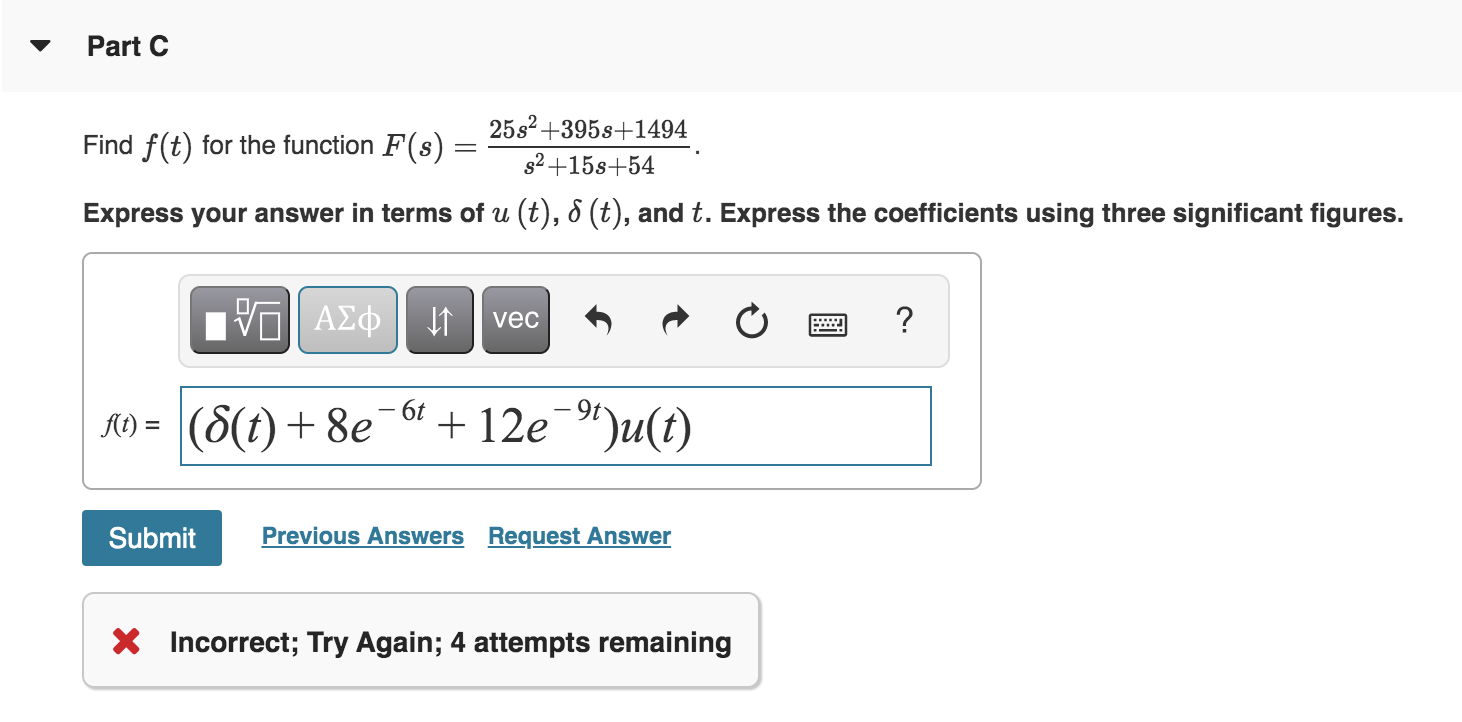Viewport: 1462px width, 722px height.
Task: Open the math templates palette
Action: [239, 319]
